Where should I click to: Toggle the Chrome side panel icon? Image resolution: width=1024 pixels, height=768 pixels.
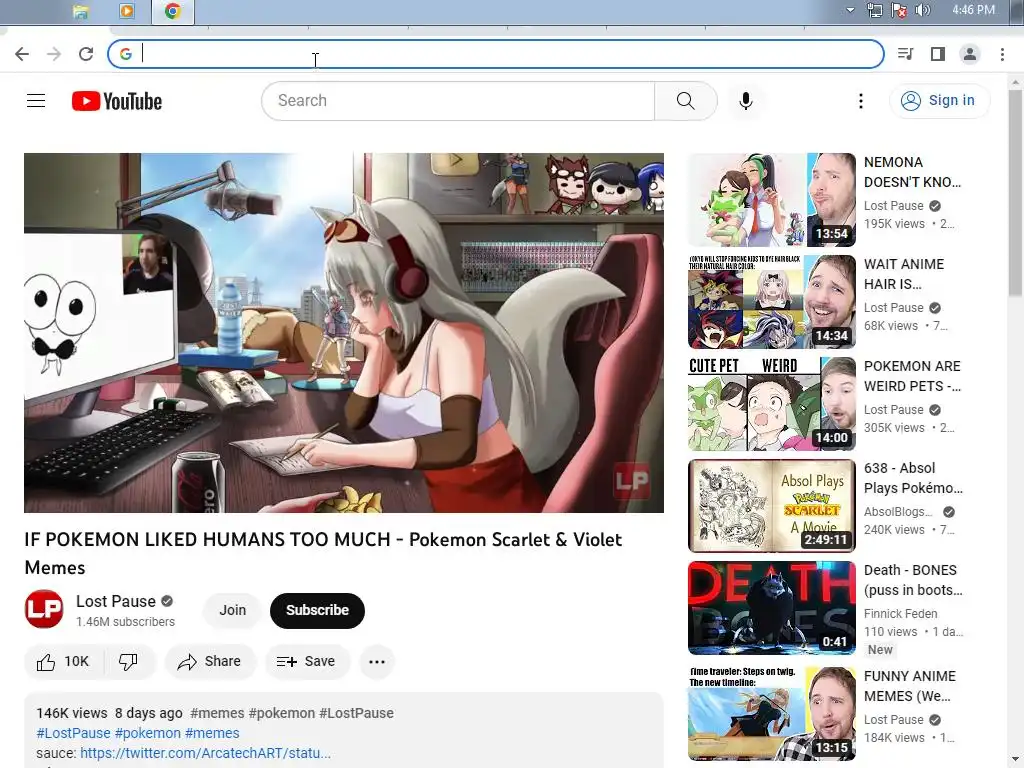pos(938,54)
